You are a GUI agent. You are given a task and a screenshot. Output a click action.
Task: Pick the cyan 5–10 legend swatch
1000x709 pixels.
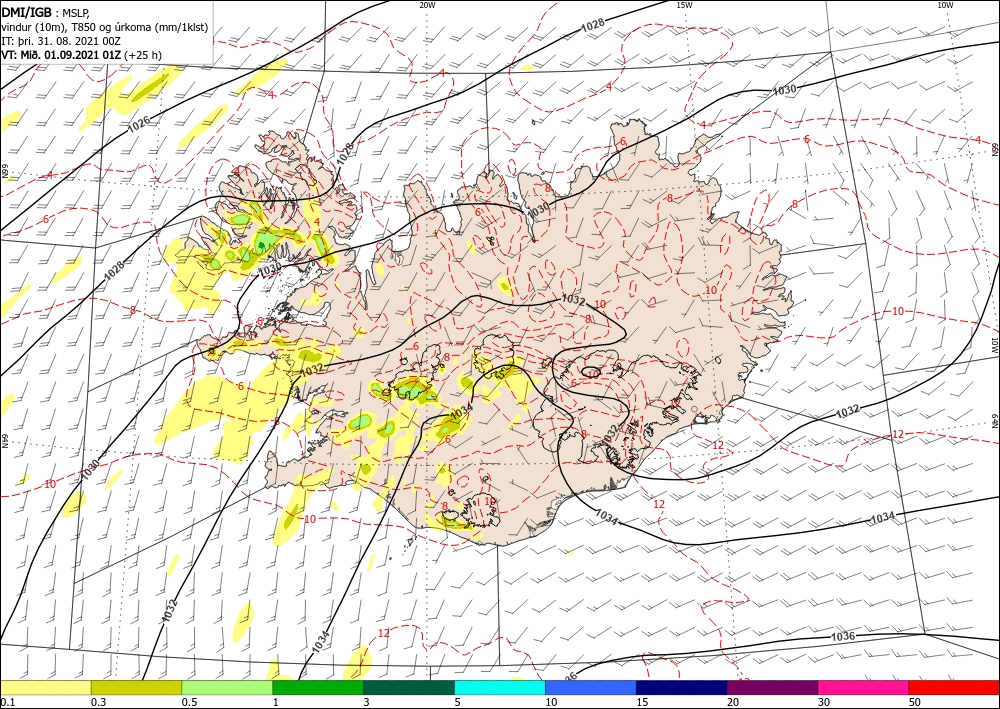click(500, 687)
